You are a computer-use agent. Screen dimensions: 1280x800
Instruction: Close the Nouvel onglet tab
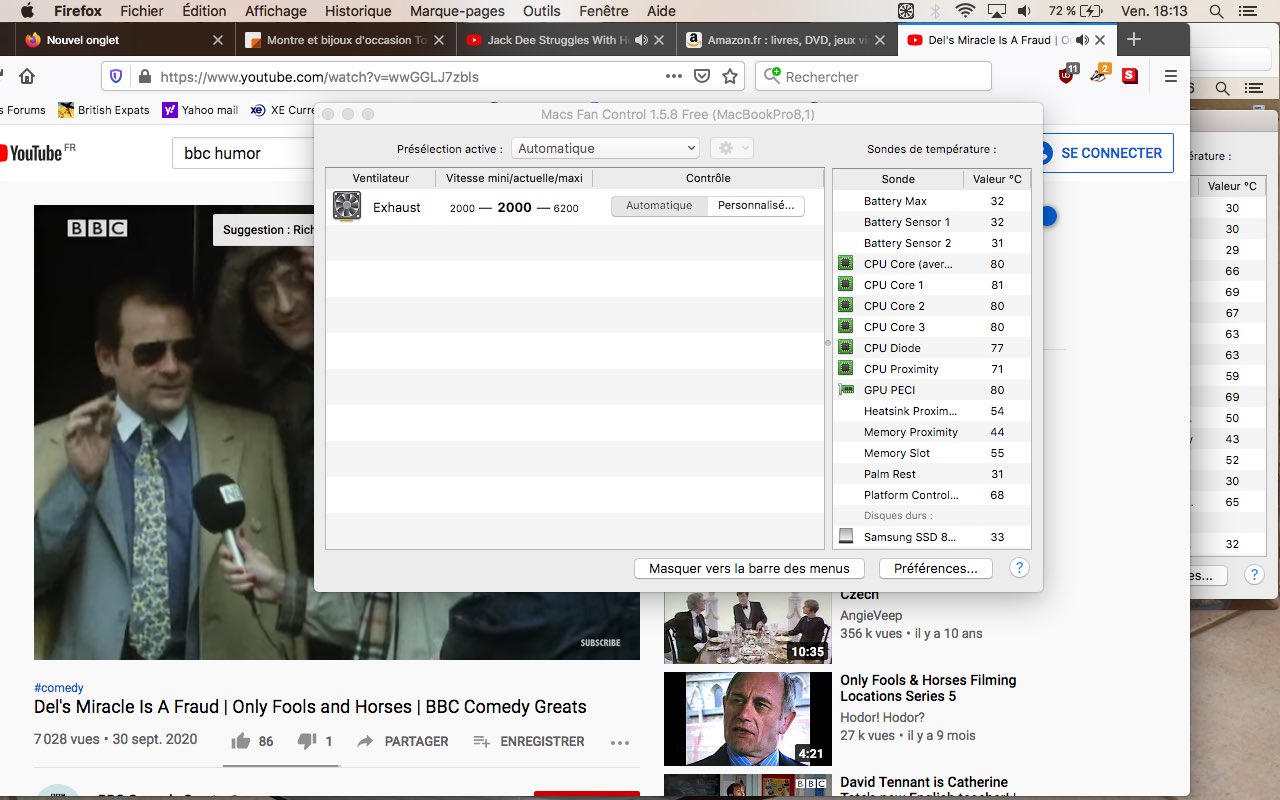[218, 40]
